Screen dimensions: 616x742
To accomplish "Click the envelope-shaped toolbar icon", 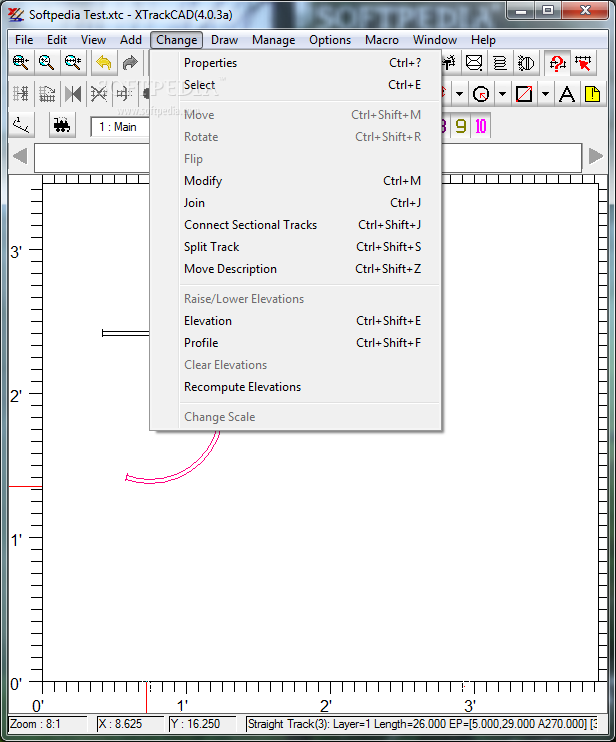I will [474, 62].
